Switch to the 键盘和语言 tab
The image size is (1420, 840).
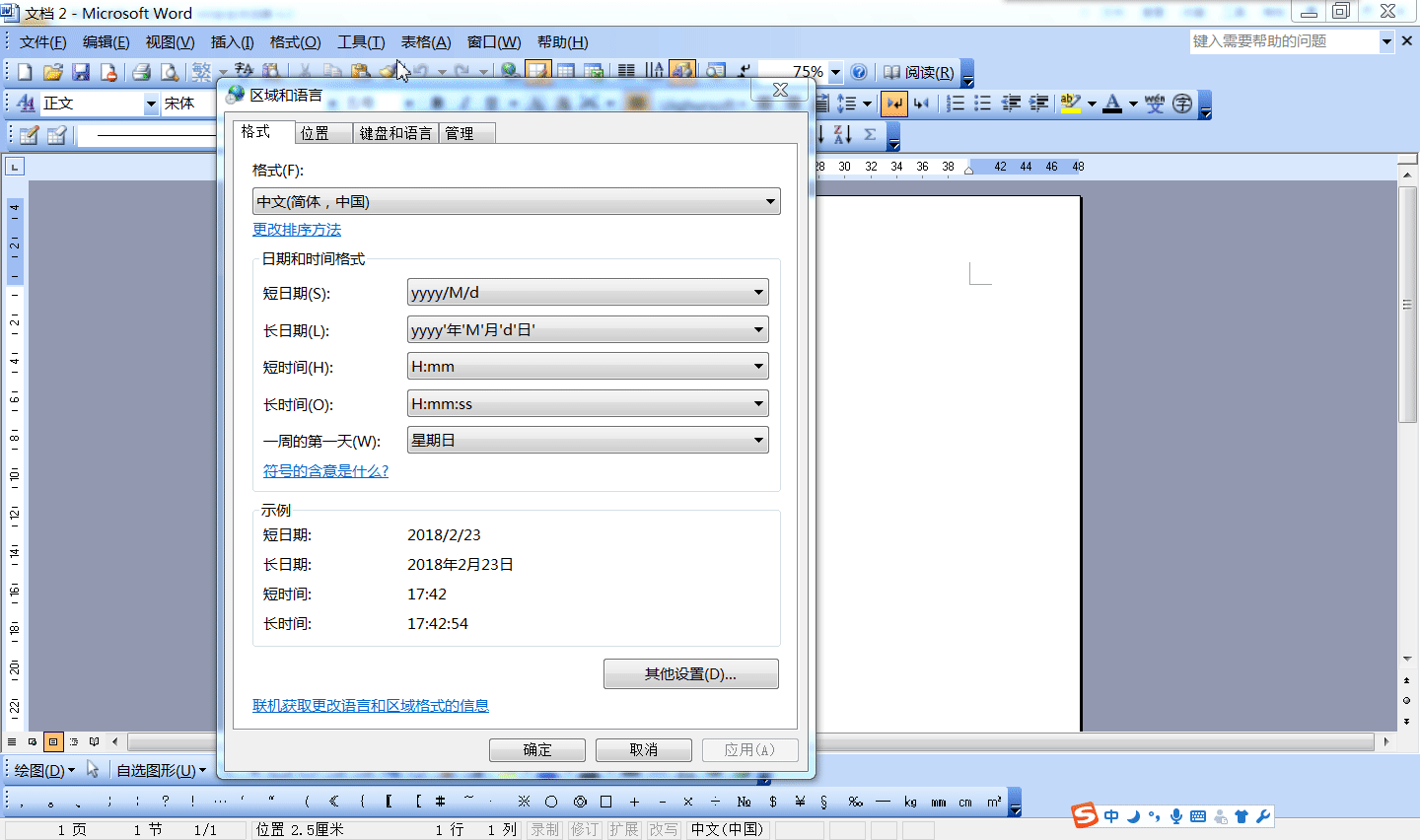pyautogui.click(x=395, y=133)
